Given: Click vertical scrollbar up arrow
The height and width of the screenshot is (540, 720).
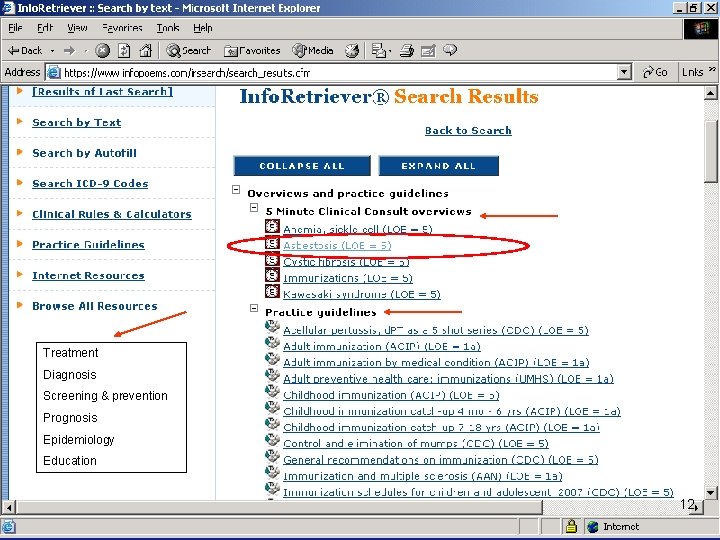Looking at the screenshot, I should (x=710, y=93).
